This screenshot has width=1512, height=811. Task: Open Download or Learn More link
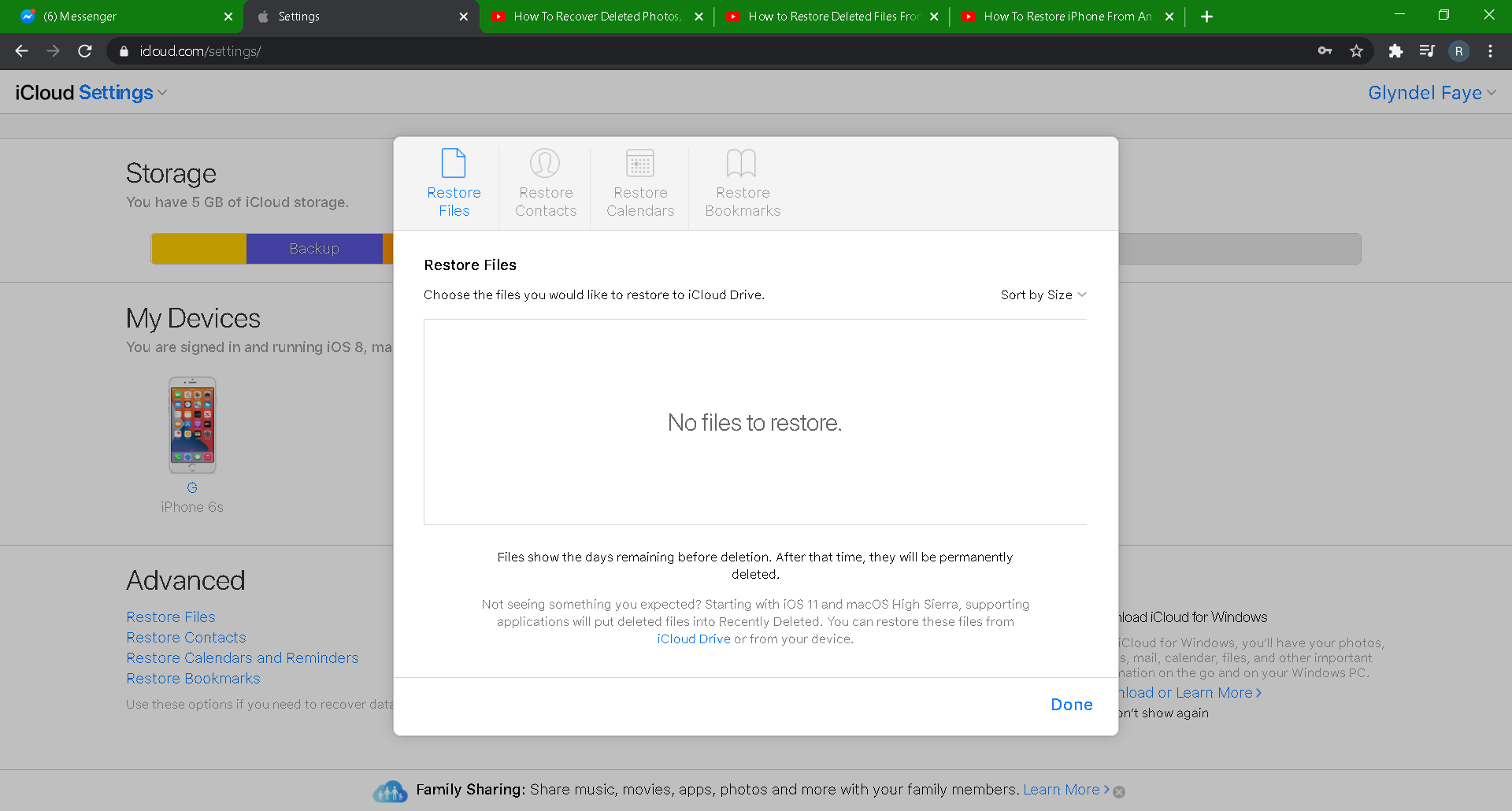[x=1189, y=693]
